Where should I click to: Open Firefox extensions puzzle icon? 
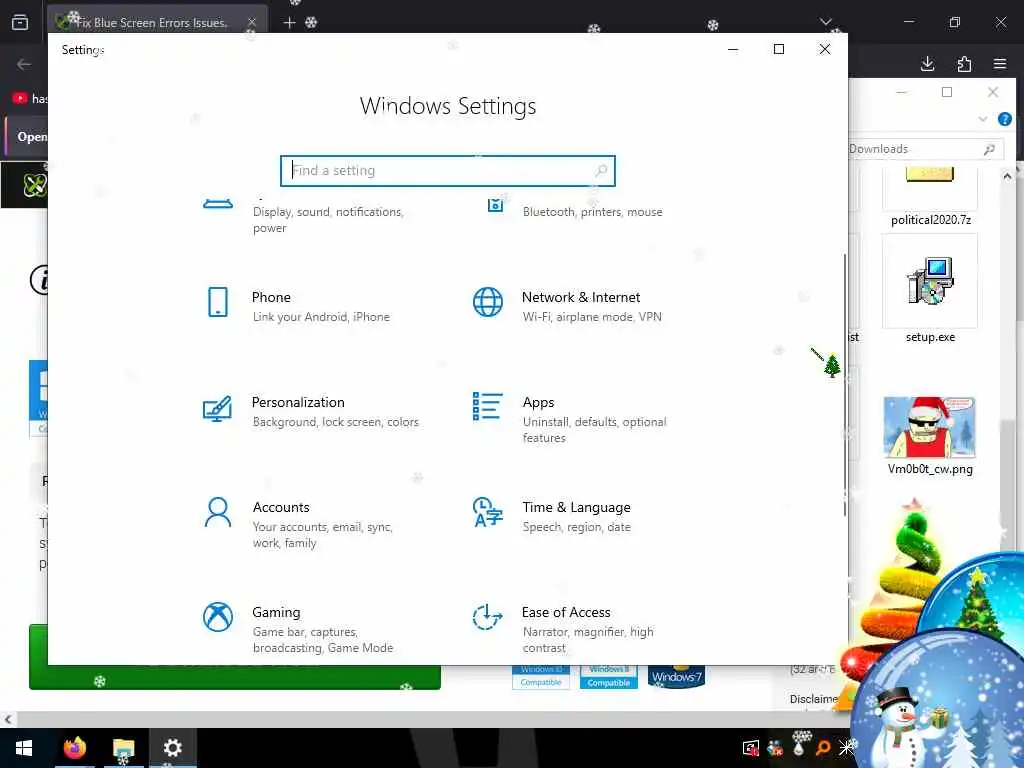(964, 64)
